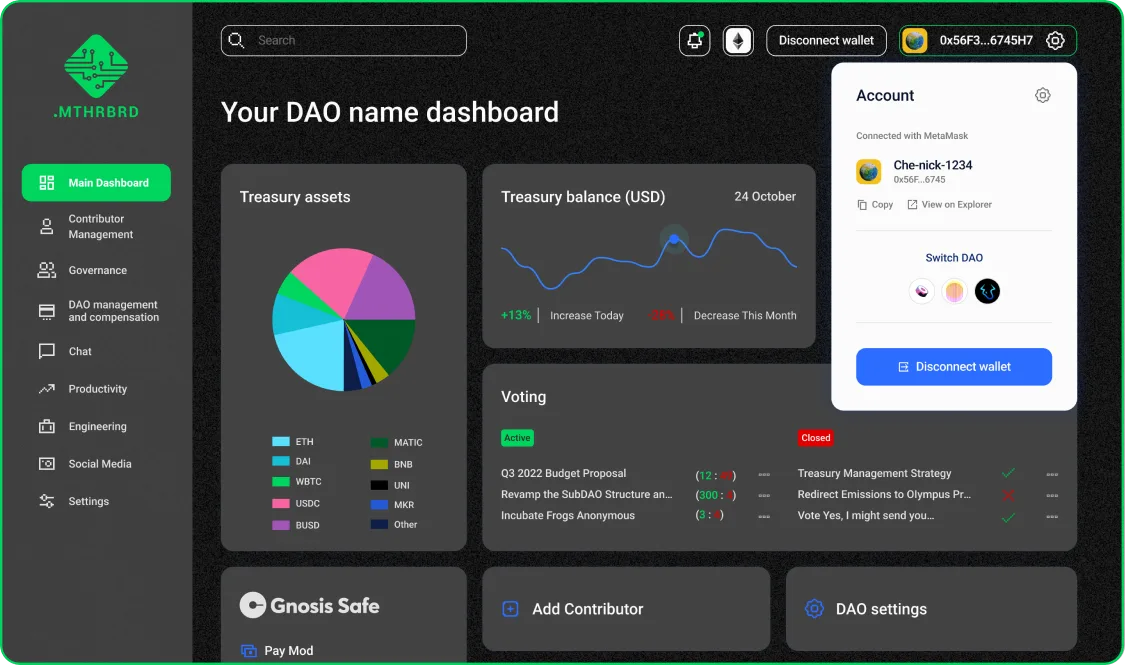Click the Add Contributor plus icon
This screenshot has height=665, width=1125.
[510, 609]
